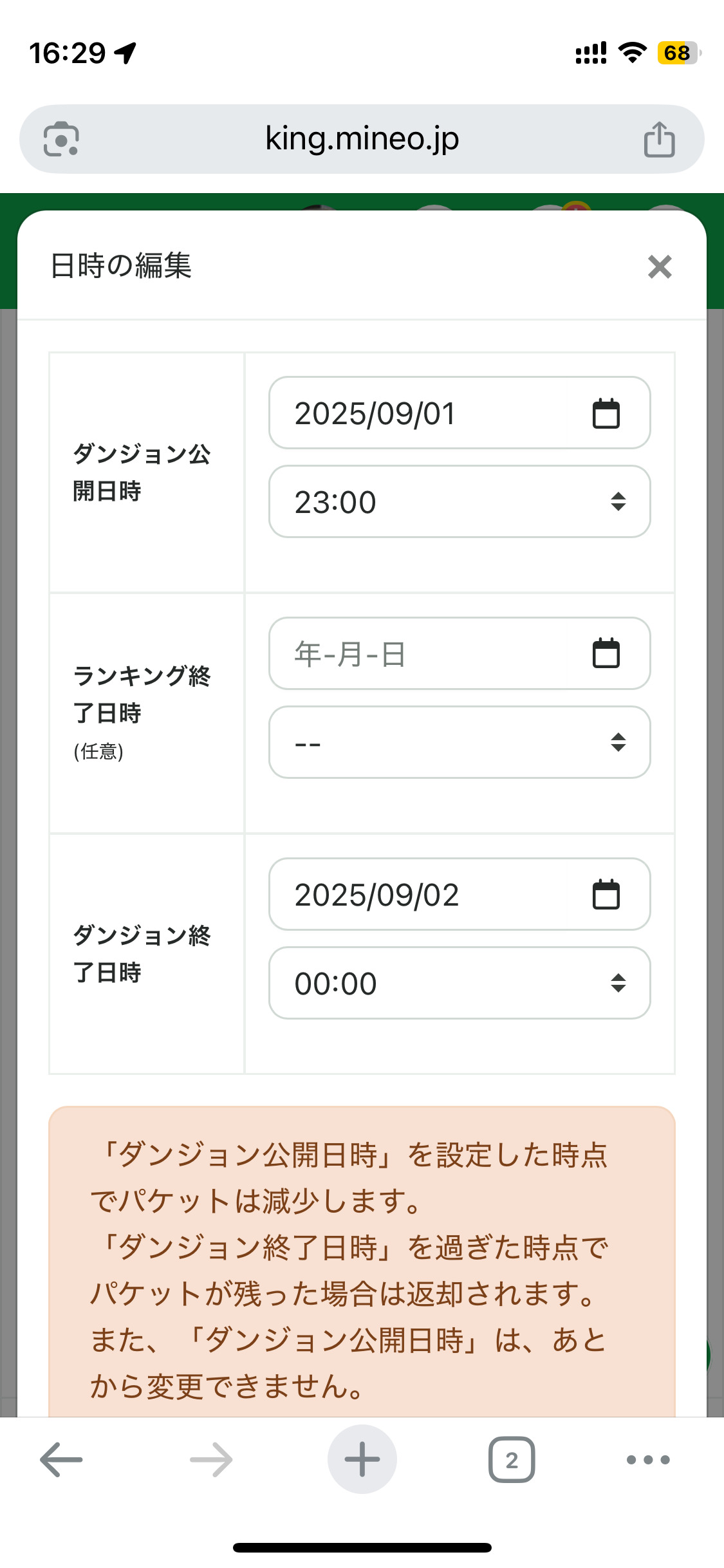This screenshot has width=724, height=1568.
Task: Open the tab switcher showing 2 tabs
Action: (x=512, y=1459)
